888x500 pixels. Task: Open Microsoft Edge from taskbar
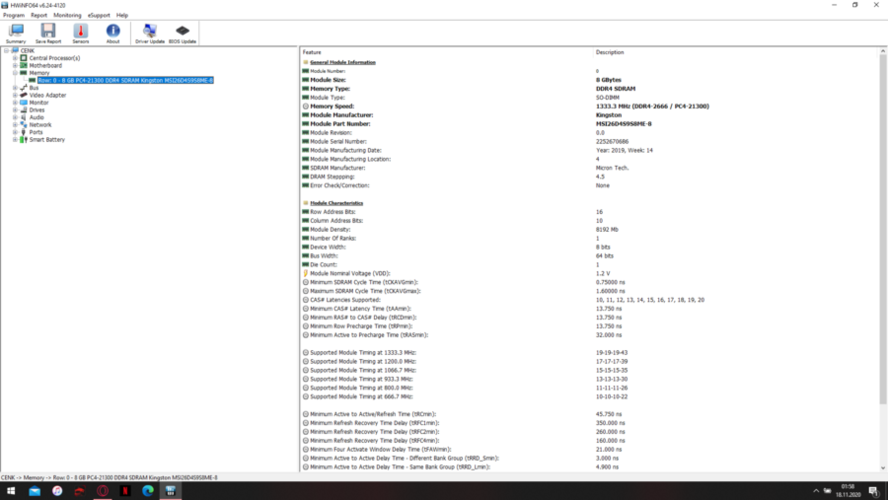[x=148, y=491]
